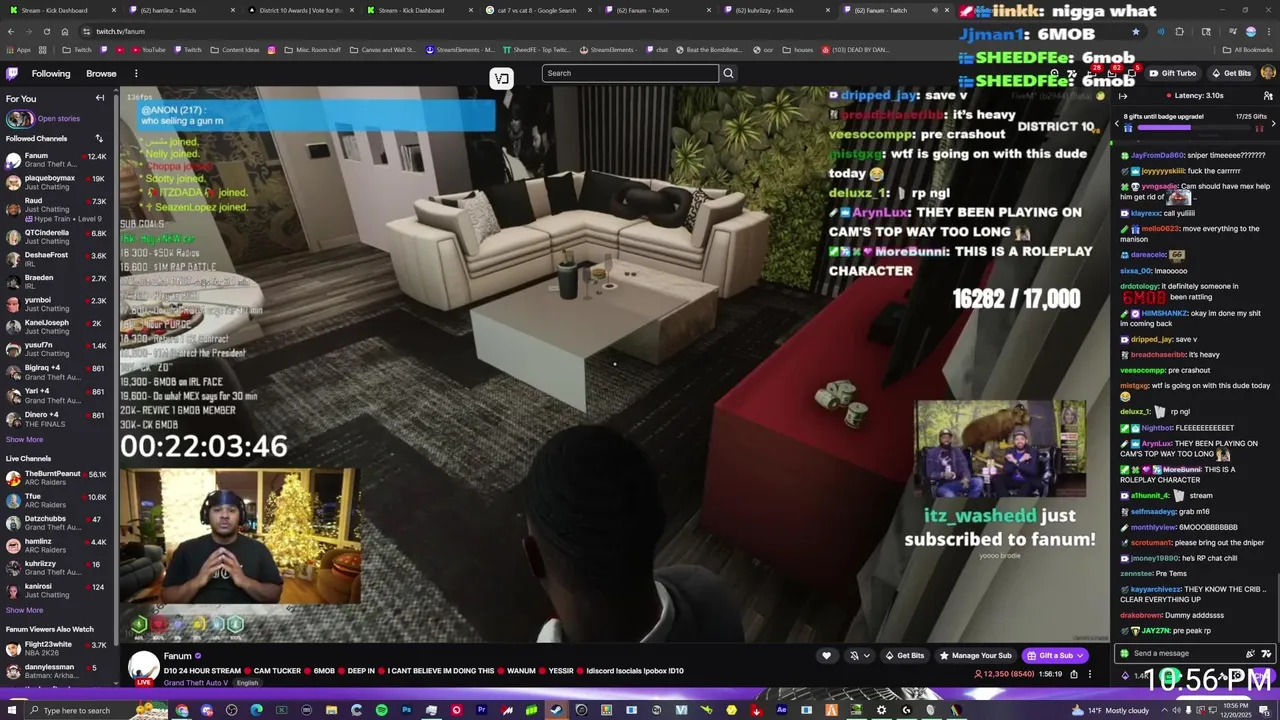Open plaqueboymax channel in sidebar
Screen dimensions: 1280x720
[x=56, y=183]
